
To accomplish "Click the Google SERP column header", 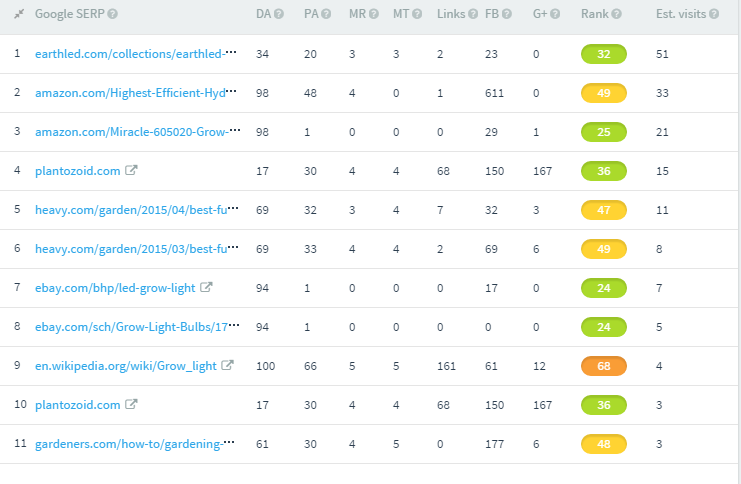I will pyautogui.click(x=69, y=14).
